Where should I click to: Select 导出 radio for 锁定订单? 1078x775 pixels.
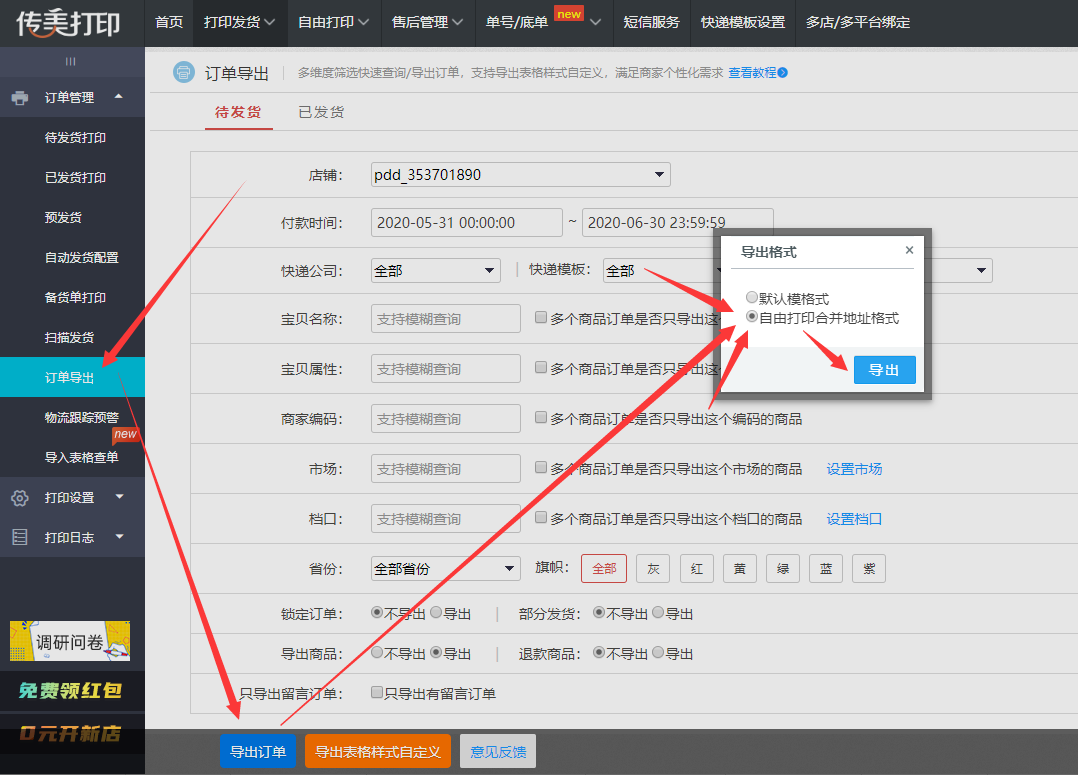point(436,613)
